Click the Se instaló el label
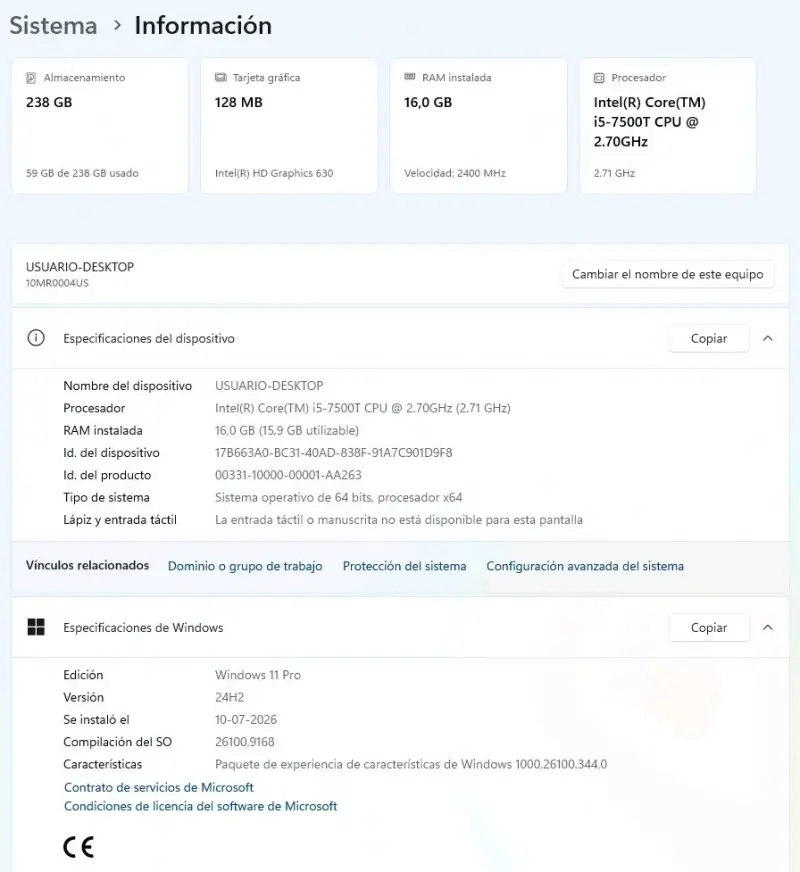Viewport: 800px width, 872px height. [96, 720]
